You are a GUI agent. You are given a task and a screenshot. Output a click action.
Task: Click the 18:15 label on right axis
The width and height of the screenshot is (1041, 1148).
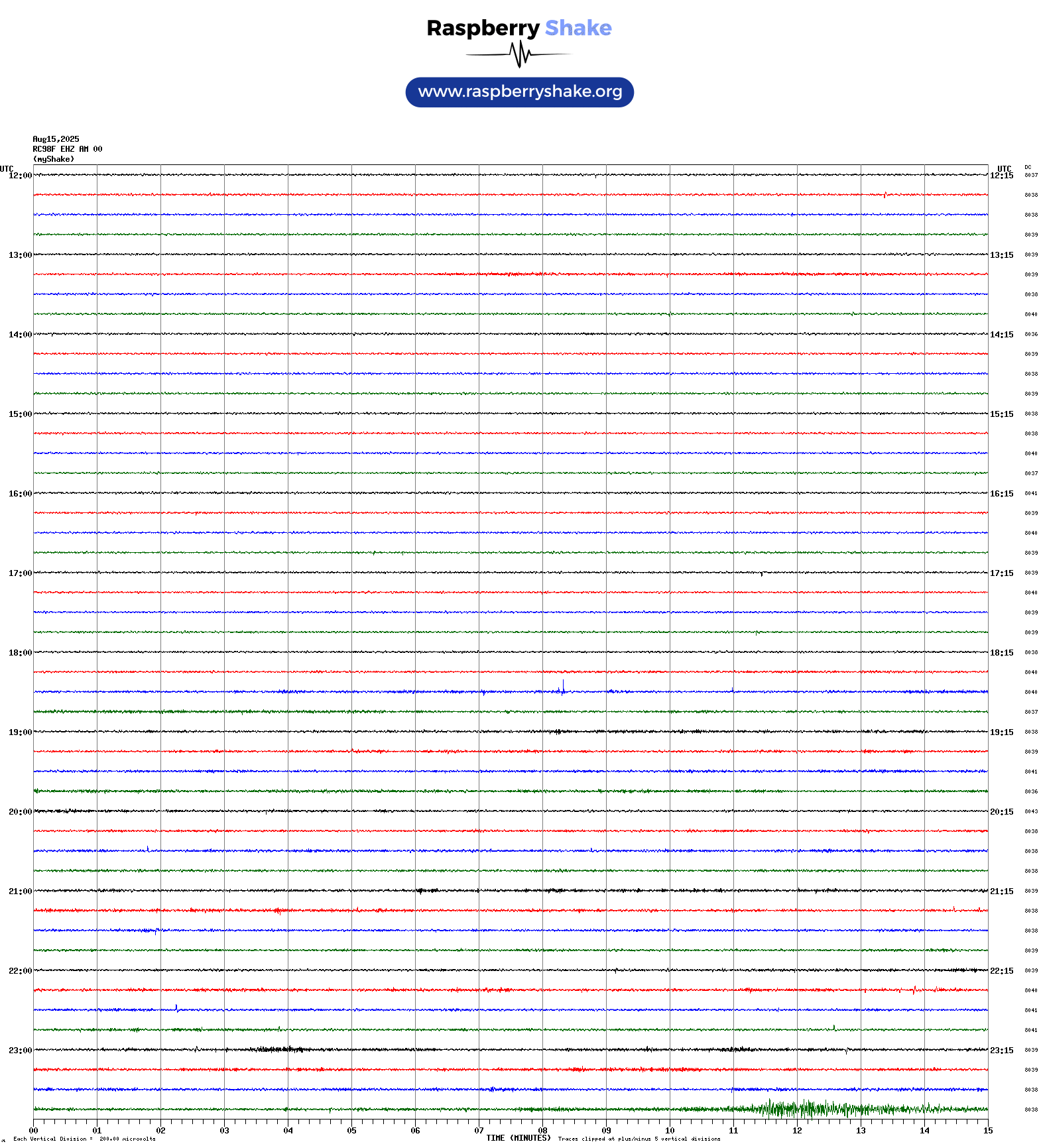click(1002, 653)
